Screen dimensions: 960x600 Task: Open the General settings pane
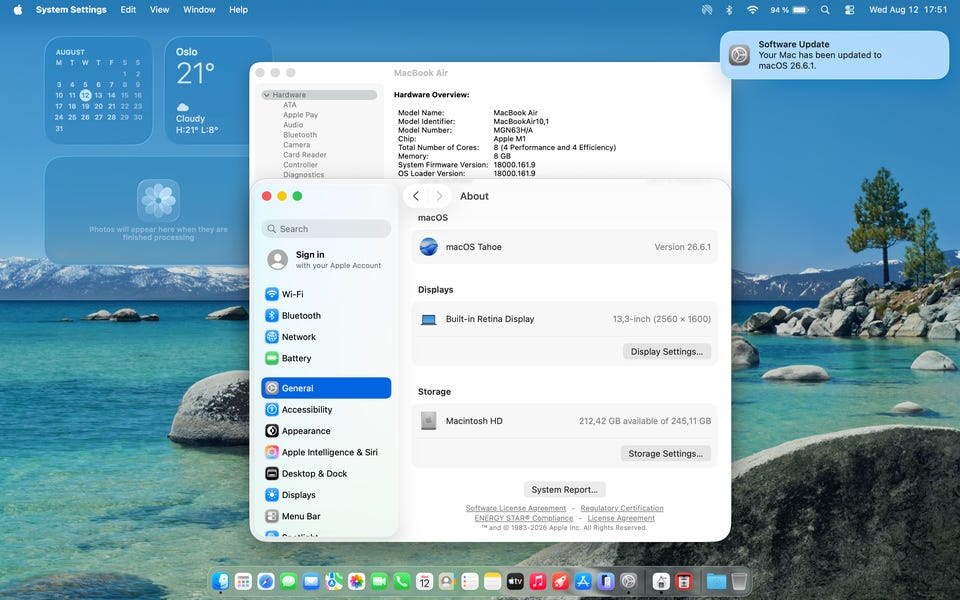pos(326,388)
